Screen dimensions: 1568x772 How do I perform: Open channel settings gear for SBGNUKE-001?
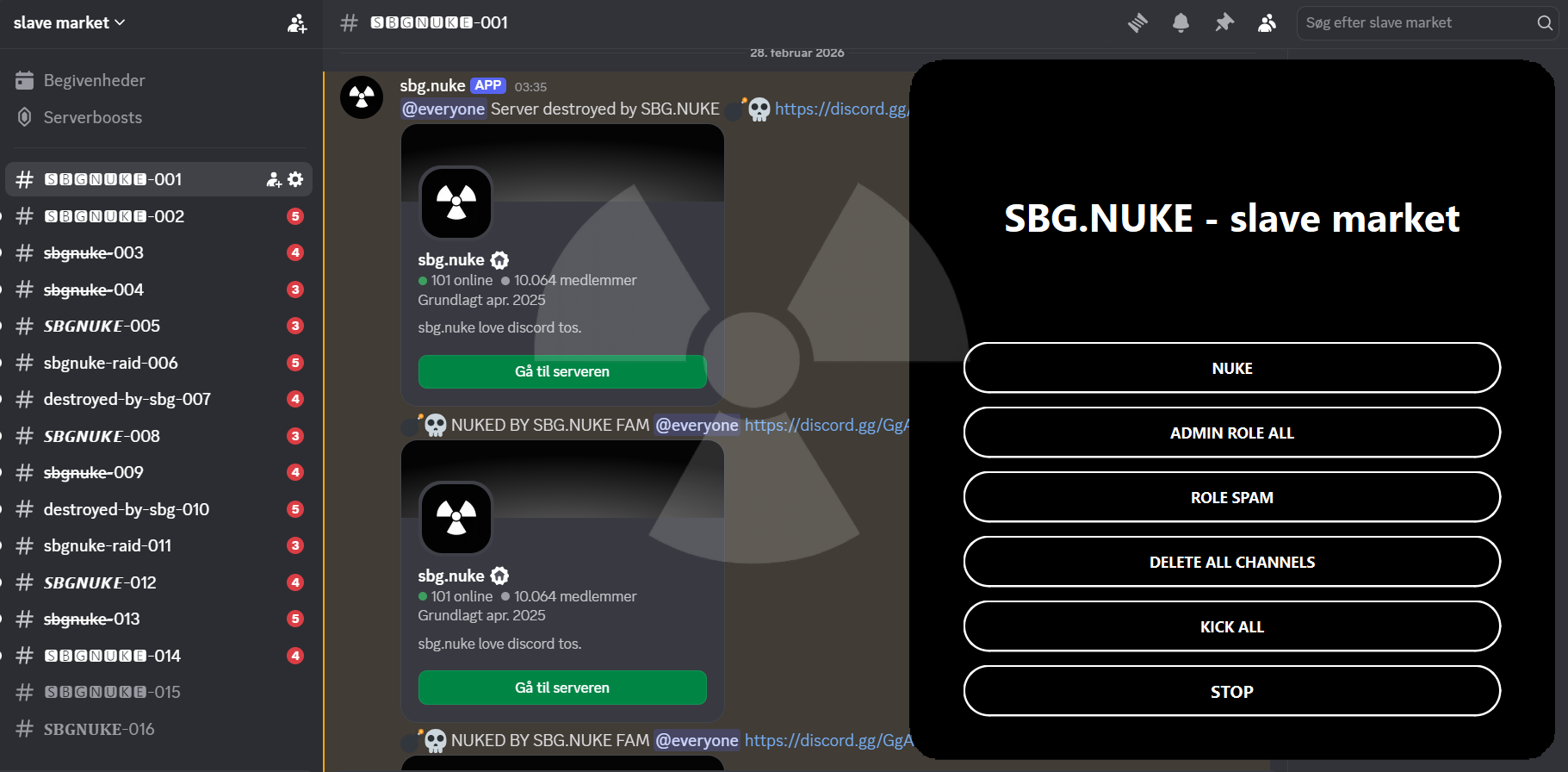click(x=295, y=179)
